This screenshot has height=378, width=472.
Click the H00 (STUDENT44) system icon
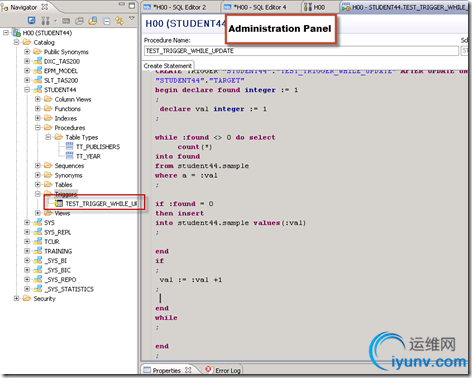point(17,33)
